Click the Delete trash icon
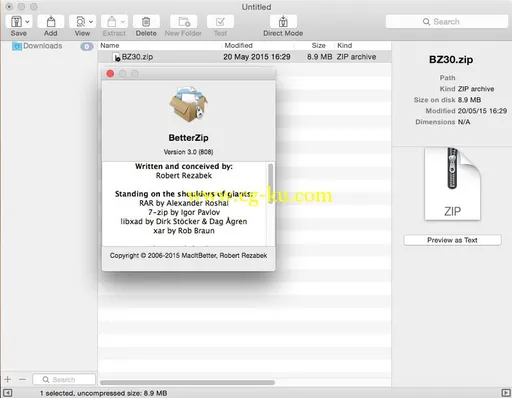Image resolution: width=512 pixels, height=398 pixels. 146,22
